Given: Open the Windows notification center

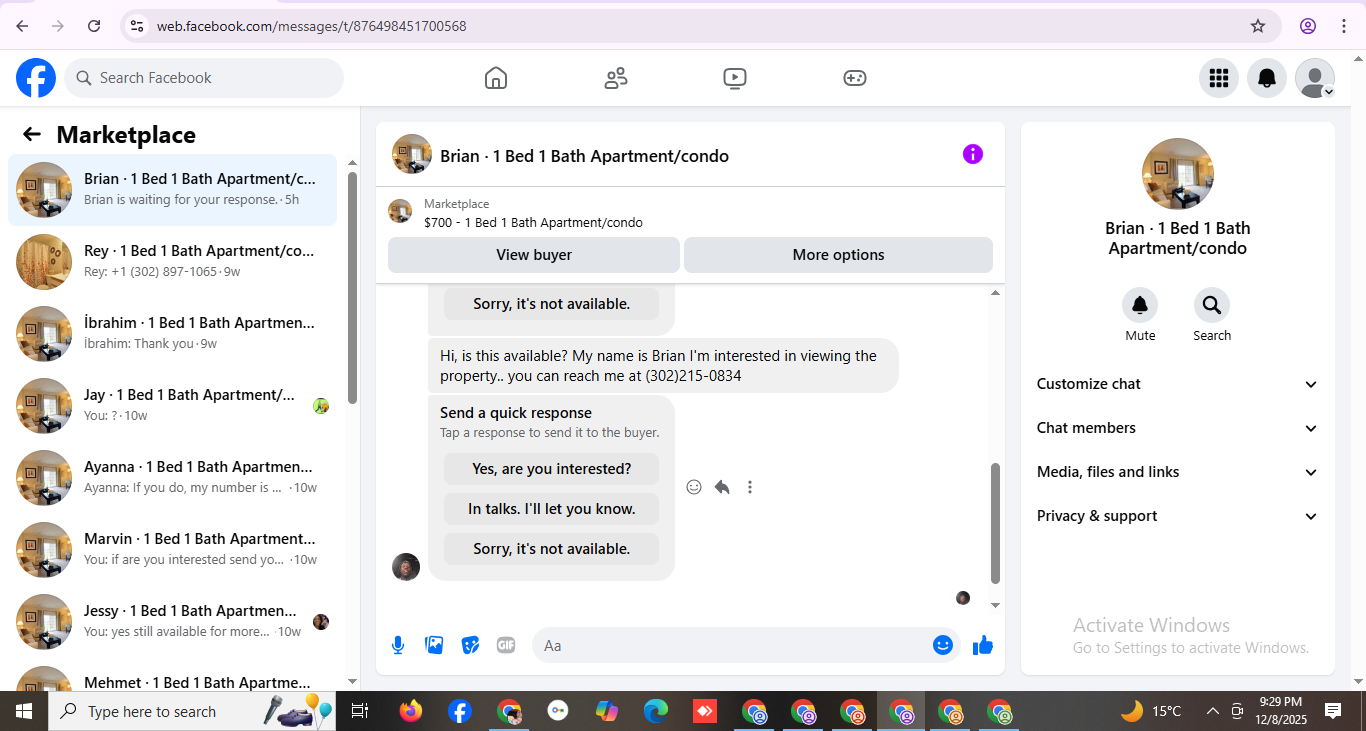Looking at the screenshot, I should pos(1333,711).
